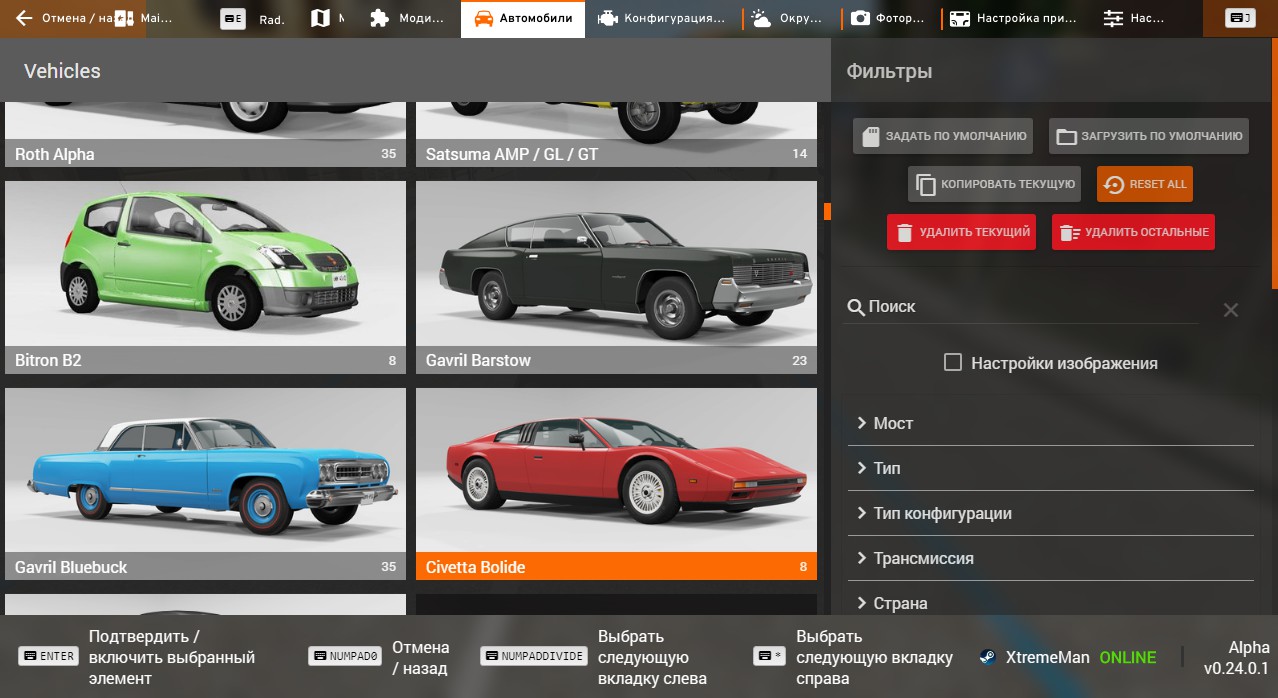Expand the Страна filter section
The width and height of the screenshot is (1278, 698).
1050,603
